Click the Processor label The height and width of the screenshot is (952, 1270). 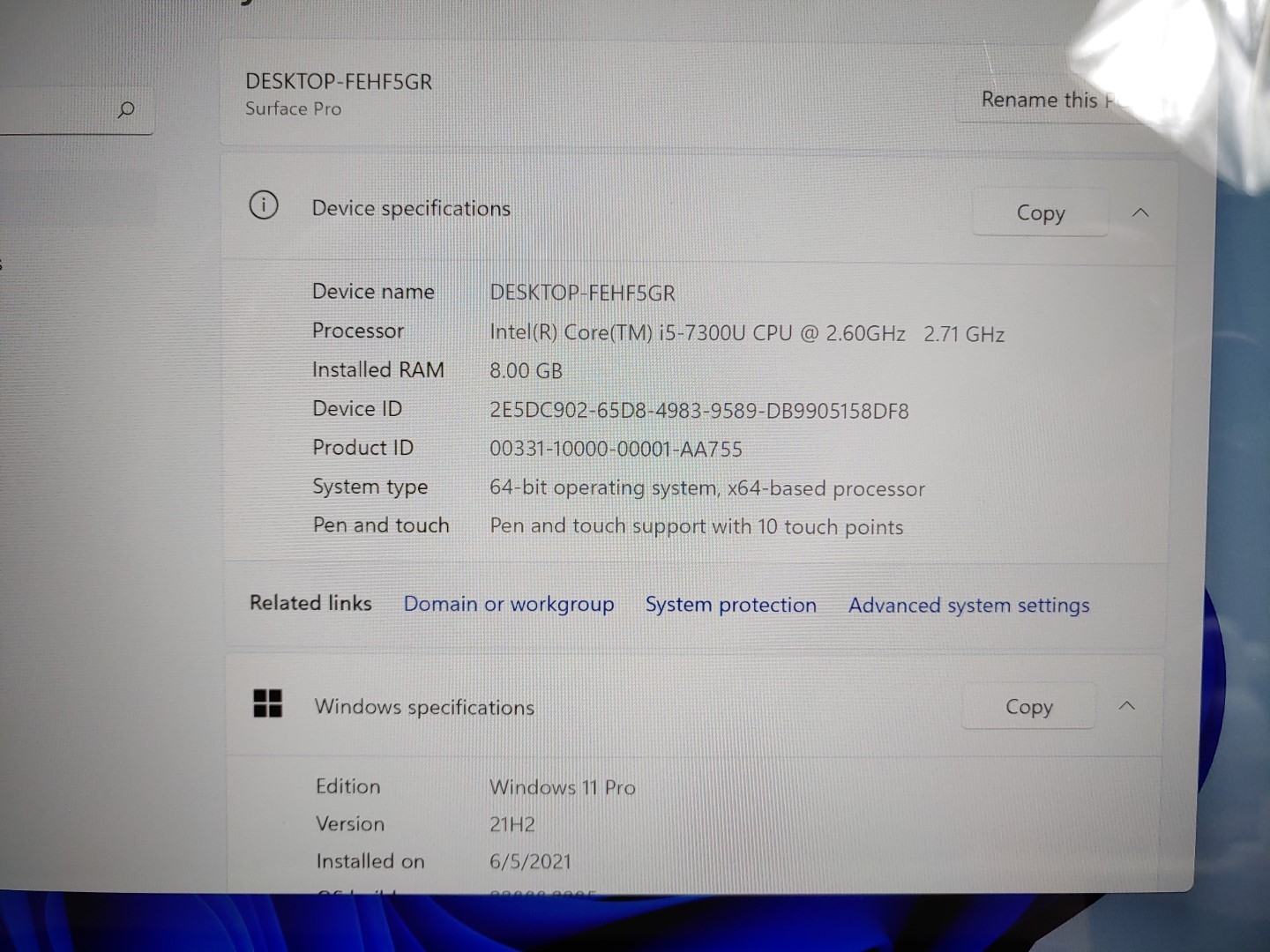(x=357, y=331)
